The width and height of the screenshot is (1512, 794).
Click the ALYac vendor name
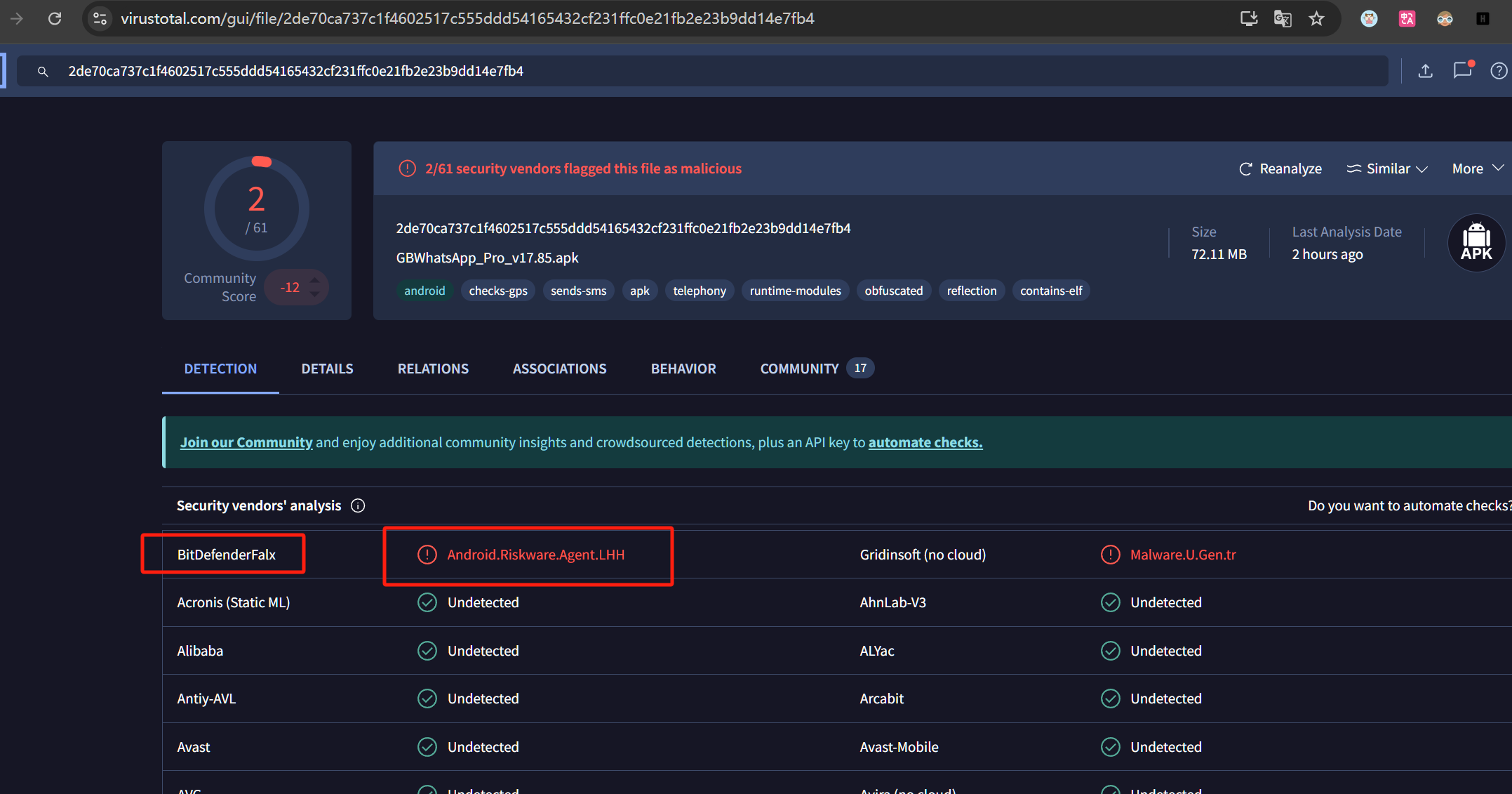(877, 651)
